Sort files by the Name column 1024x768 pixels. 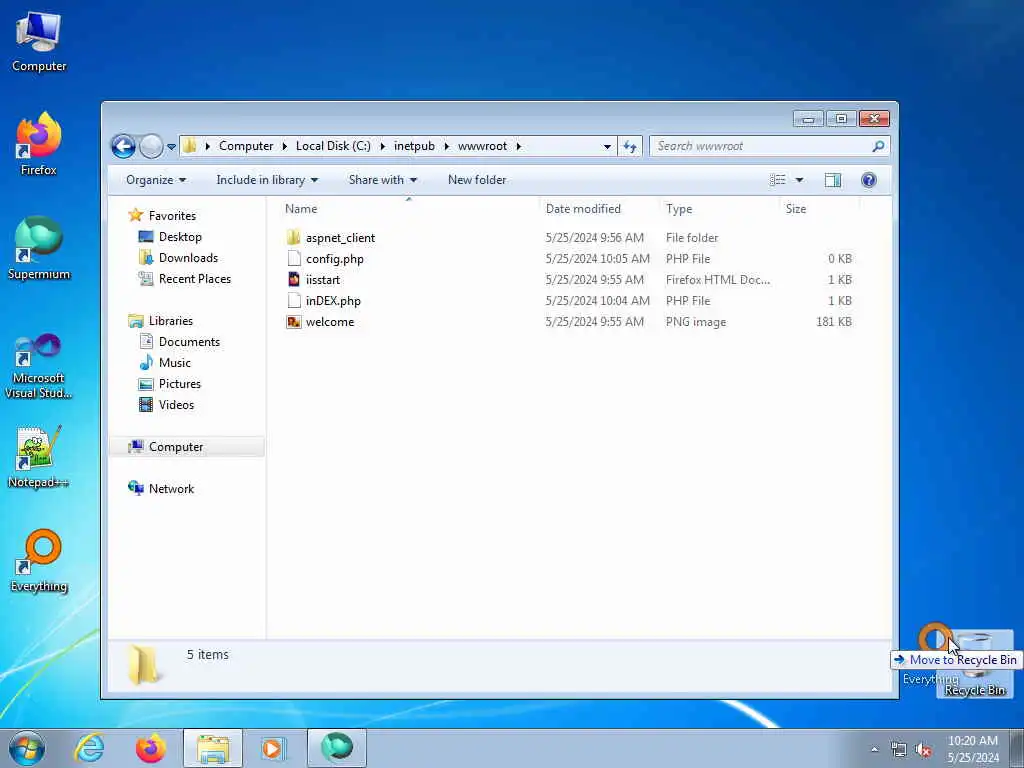tap(409, 209)
